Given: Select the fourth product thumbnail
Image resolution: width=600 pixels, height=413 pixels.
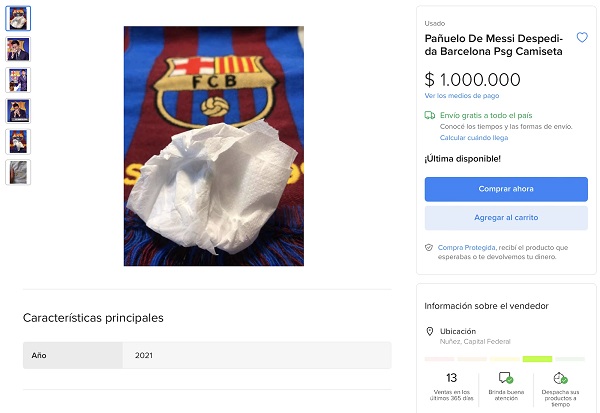Looking at the screenshot, I should coord(18,110).
